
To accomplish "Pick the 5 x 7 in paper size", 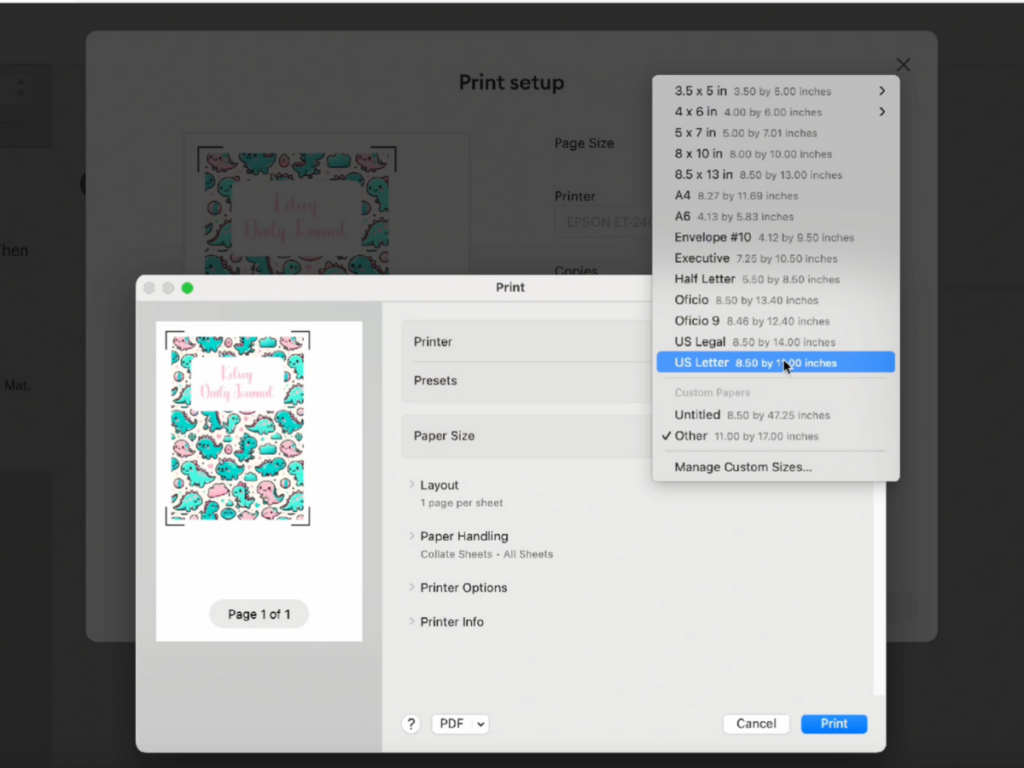I will pyautogui.click(x=775, y=133).
